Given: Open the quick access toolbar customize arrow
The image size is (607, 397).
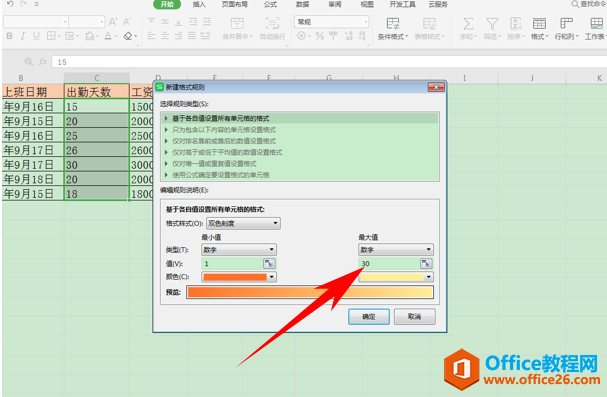Looking at the screenshot, I should coord(36,4).
